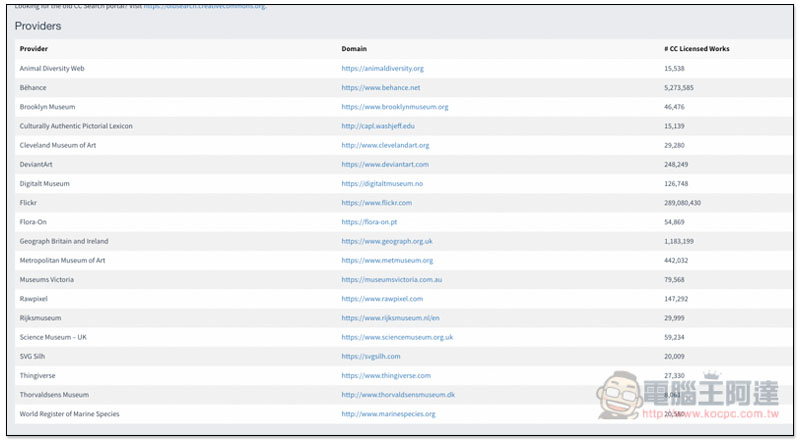This screenshot has width=800, height=441.
Task: Select Metropolitan Museum of Art text
Action: click(x=62, y=260)
